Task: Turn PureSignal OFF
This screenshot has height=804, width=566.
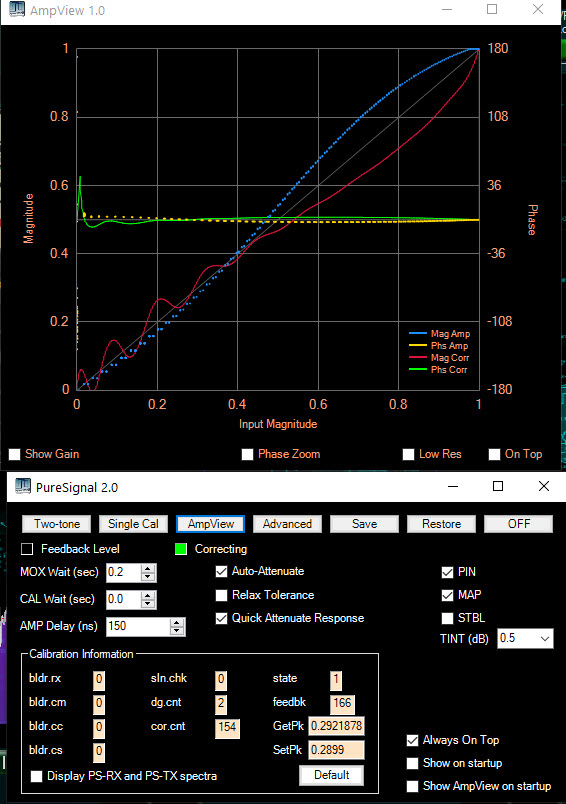Action: (518, 524)
